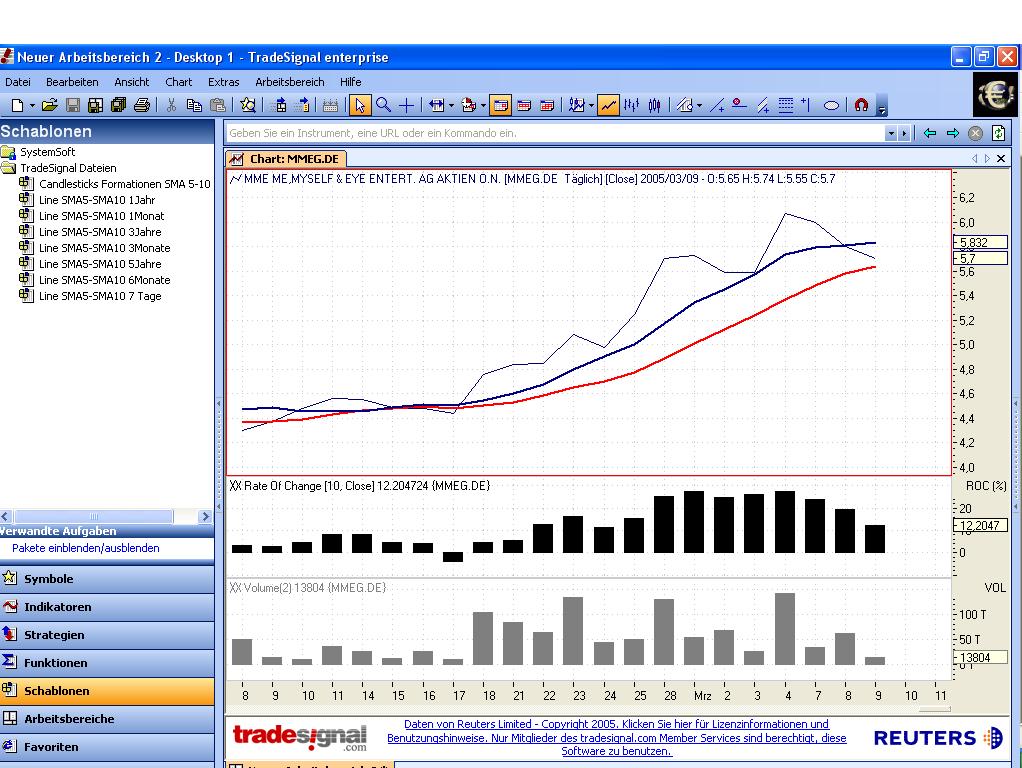Select the ellipse drawing tool

831,105
